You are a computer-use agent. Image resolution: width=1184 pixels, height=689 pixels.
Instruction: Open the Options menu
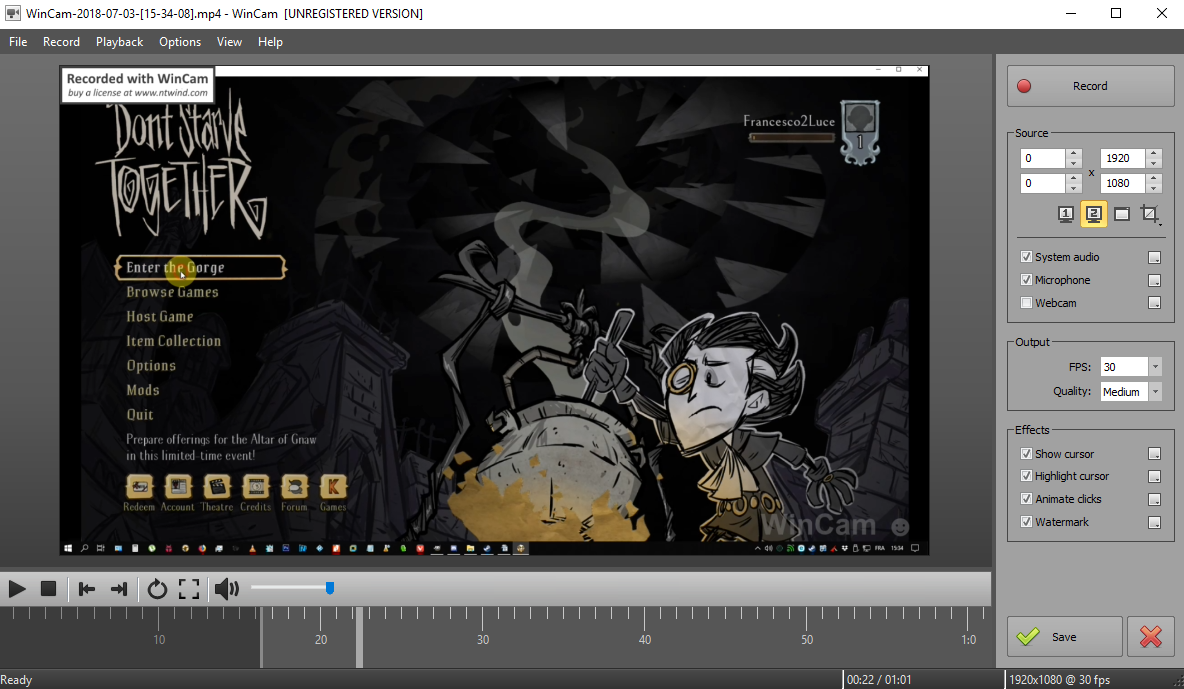point(180,42)
